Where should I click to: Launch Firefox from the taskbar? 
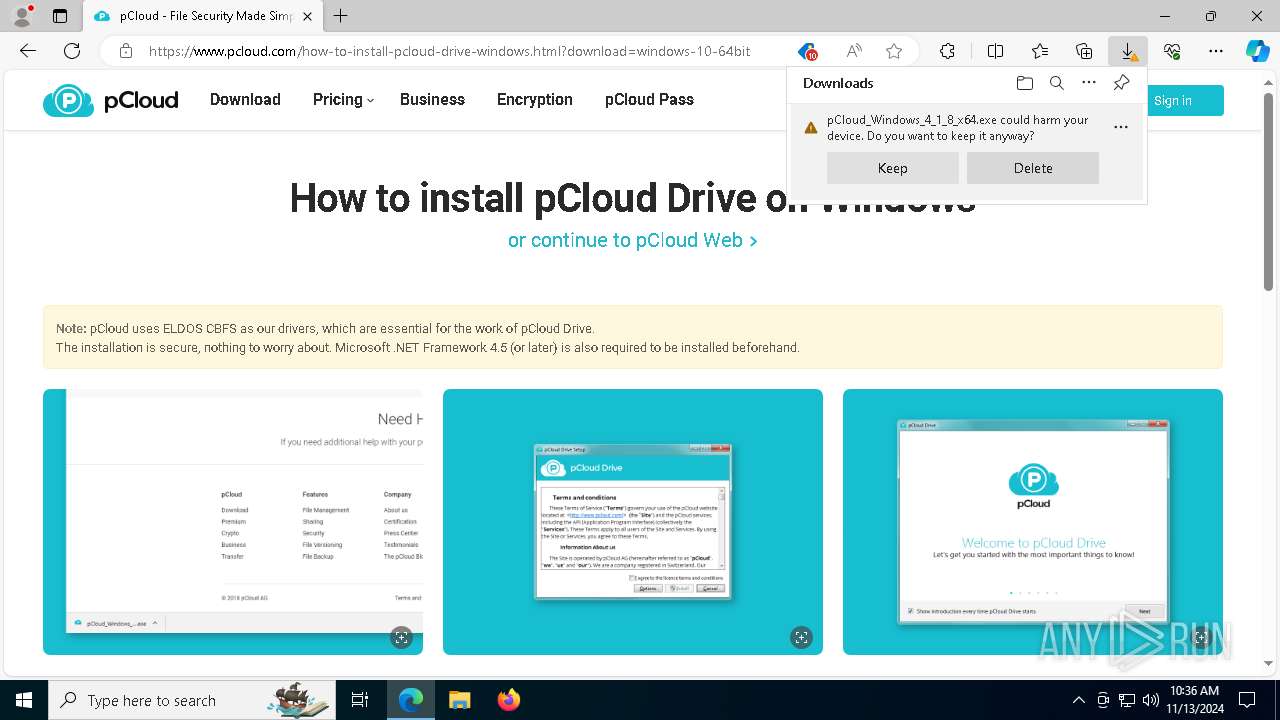click(508, 700)
